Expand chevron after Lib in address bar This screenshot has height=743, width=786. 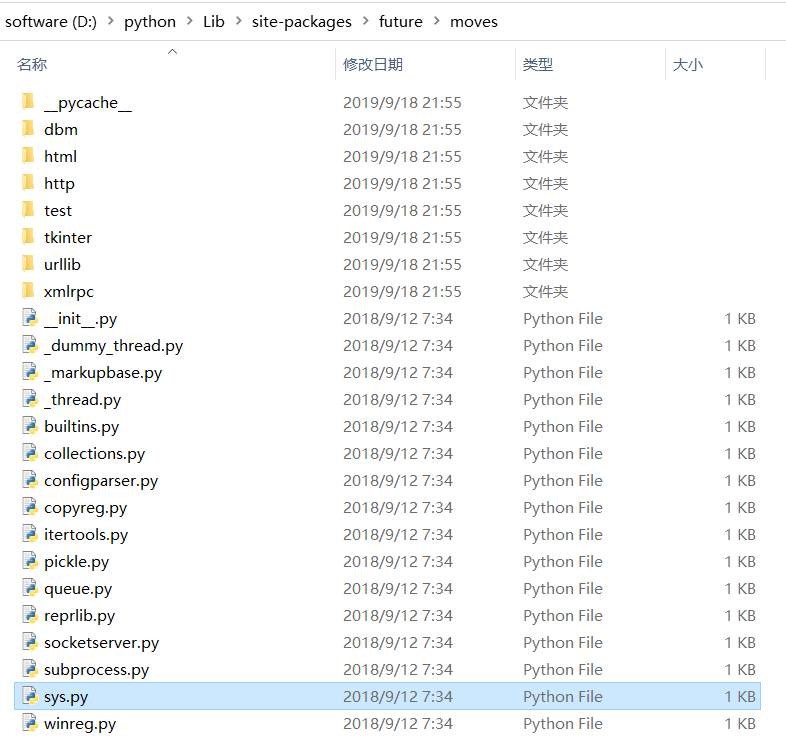point(238,21)
